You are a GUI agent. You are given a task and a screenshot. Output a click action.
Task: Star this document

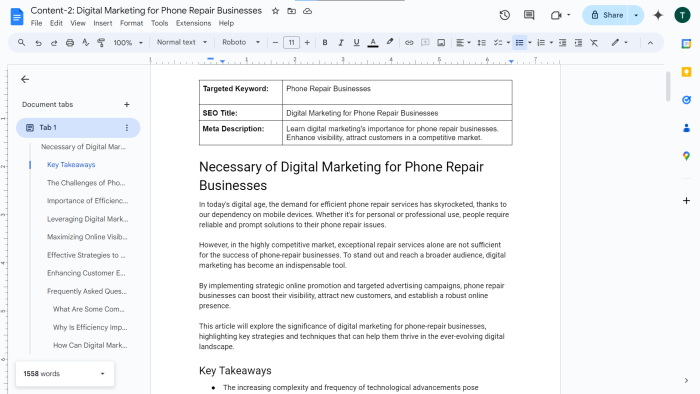tap(275, 11)
